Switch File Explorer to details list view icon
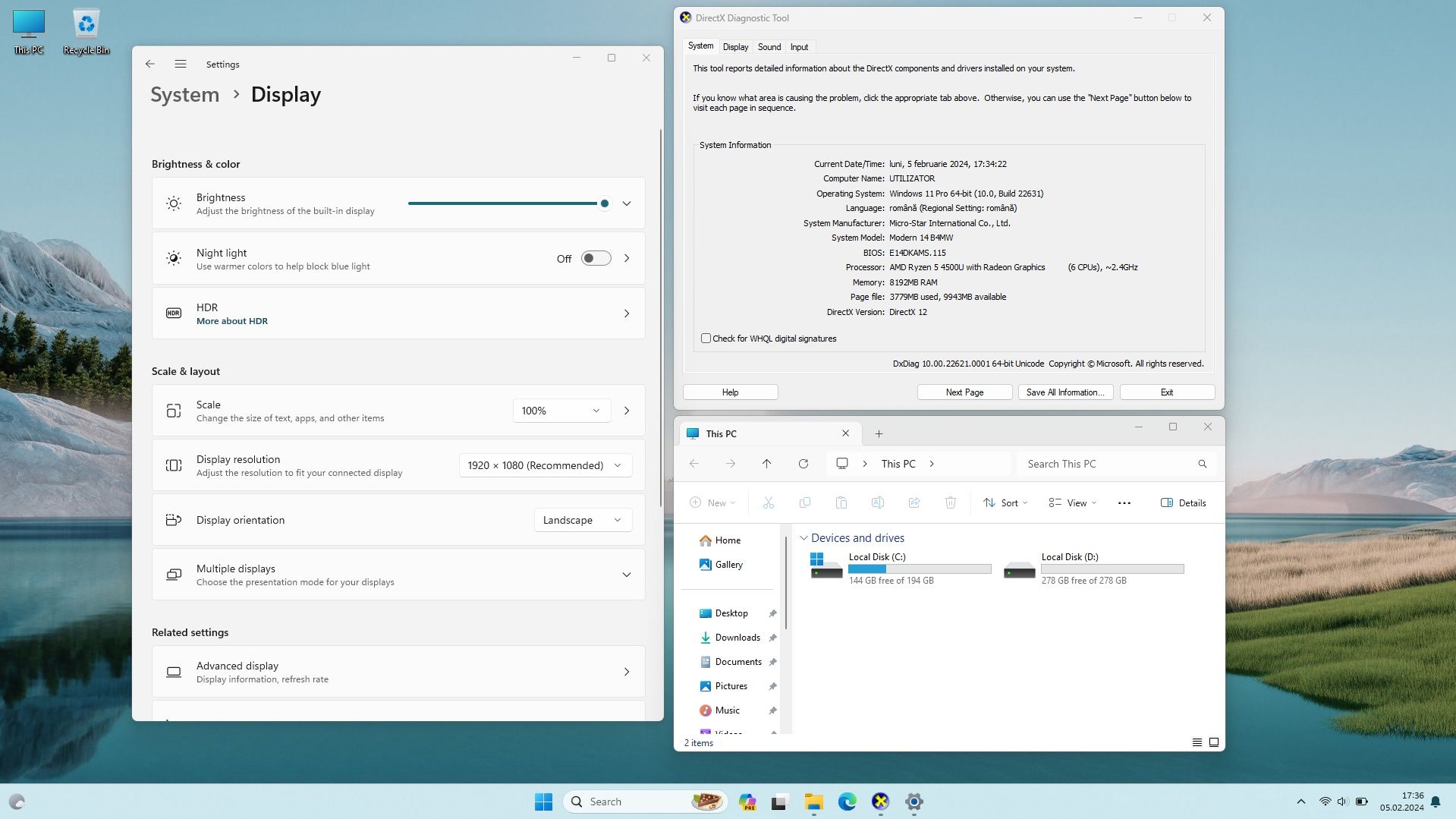Screen dimensions: 1456x819 click(1197, 742)
